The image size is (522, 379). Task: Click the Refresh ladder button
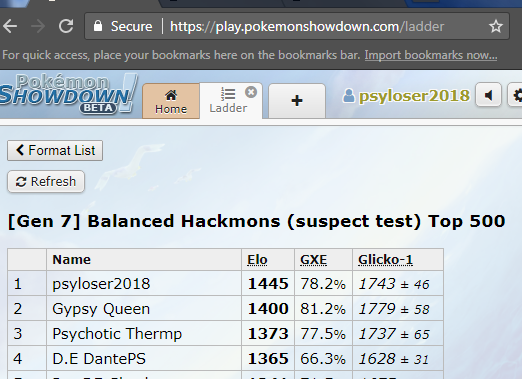coord(46,182)
